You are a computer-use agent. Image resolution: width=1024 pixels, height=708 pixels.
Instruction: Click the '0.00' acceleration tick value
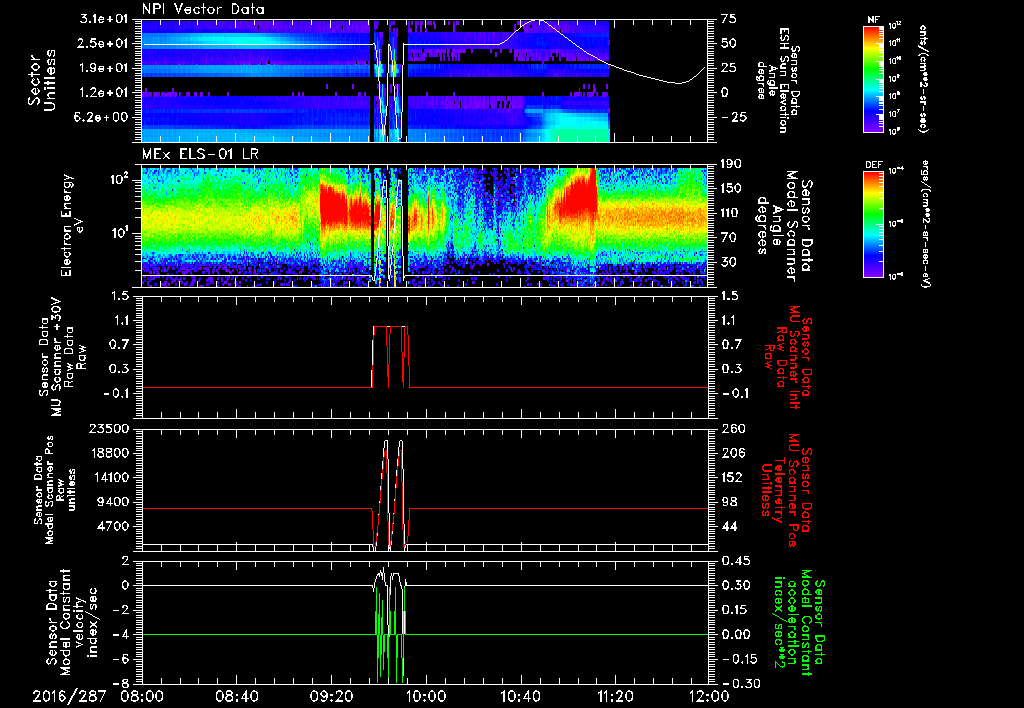click(x=735, y=635)
